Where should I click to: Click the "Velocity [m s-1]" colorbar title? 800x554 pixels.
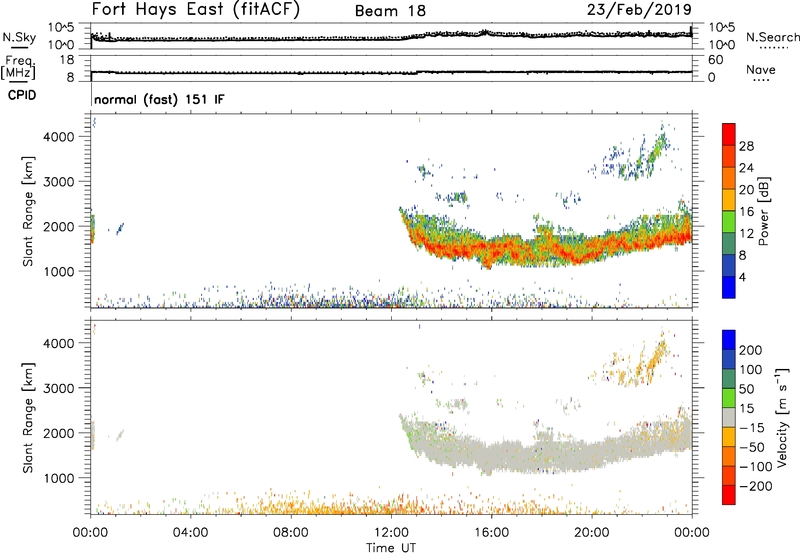point(782,417)
